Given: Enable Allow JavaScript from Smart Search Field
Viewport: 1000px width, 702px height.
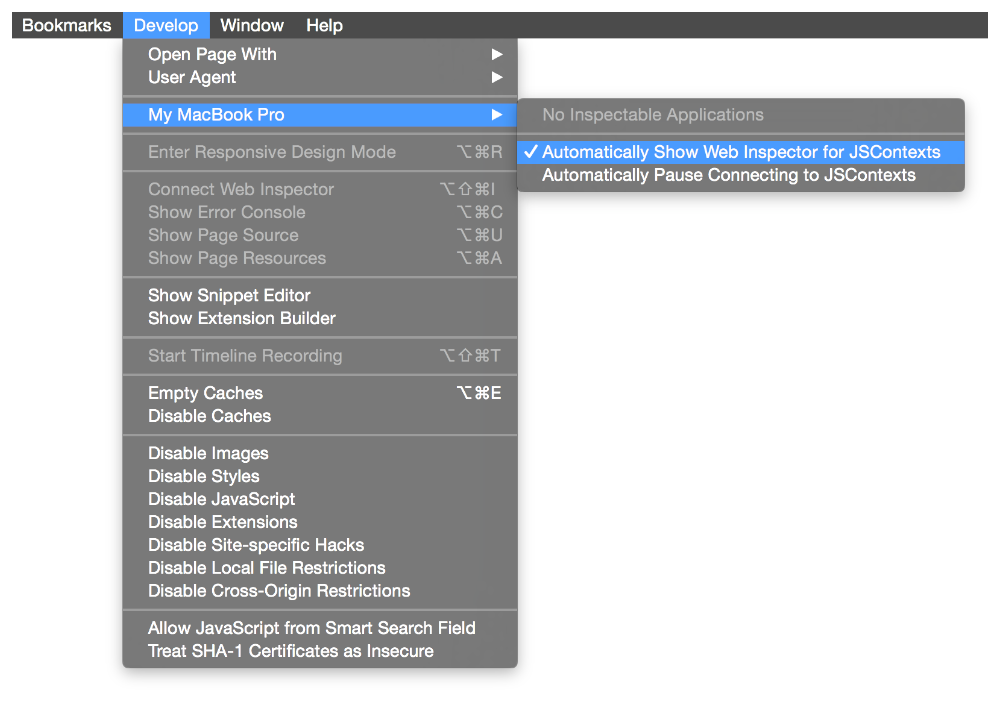Looking at the screenshot, I should click(312, 628).
